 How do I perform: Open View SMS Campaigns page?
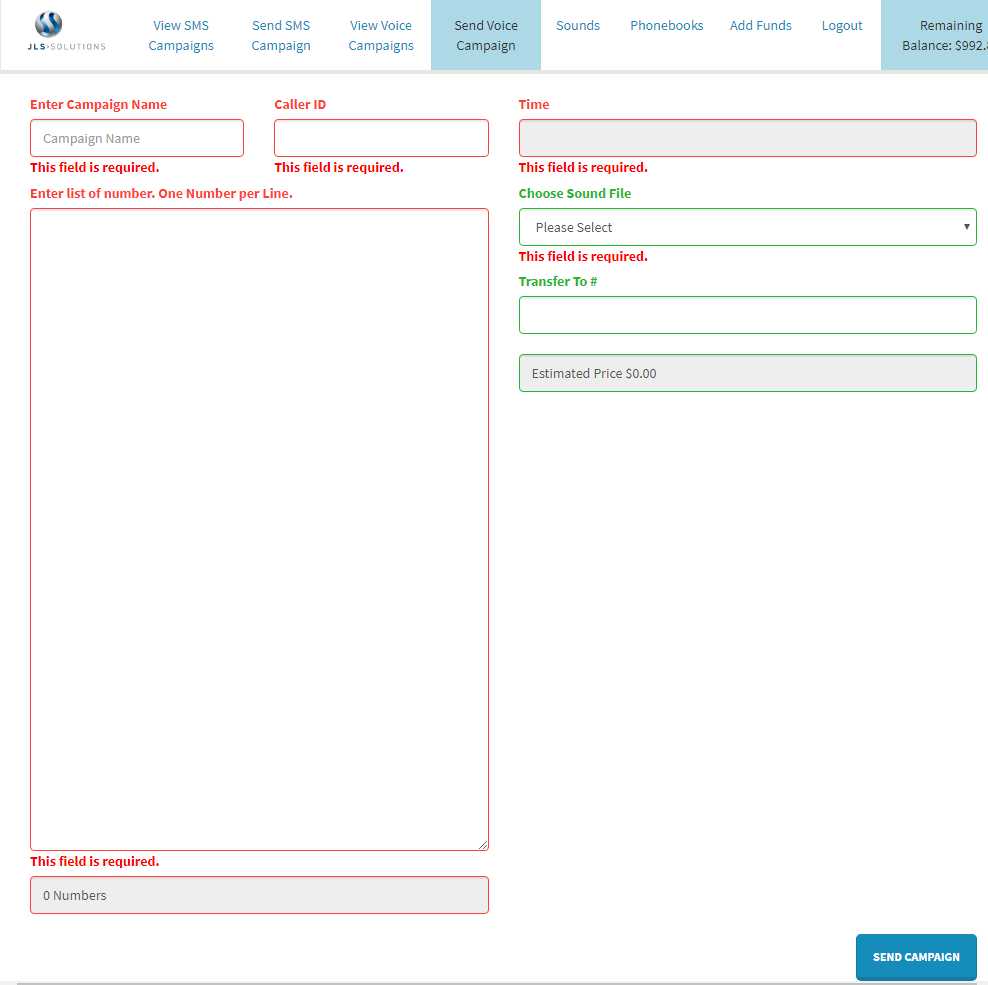tap(181, 35)
